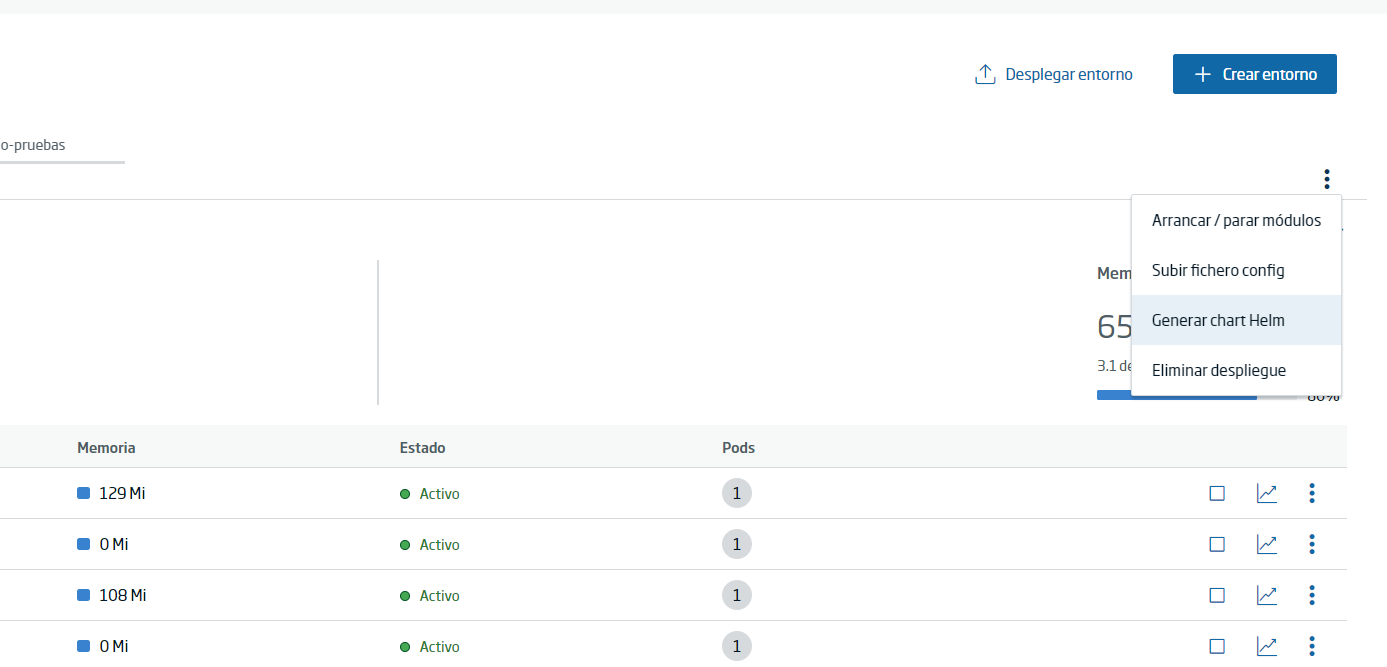
Task: Select Generar chart Helm option
Action: coord(1236,320)
